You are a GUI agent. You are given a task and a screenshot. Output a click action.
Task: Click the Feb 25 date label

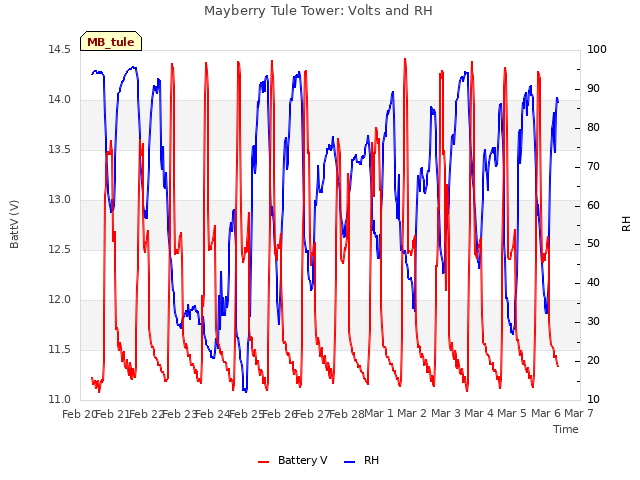pos(246,414)
